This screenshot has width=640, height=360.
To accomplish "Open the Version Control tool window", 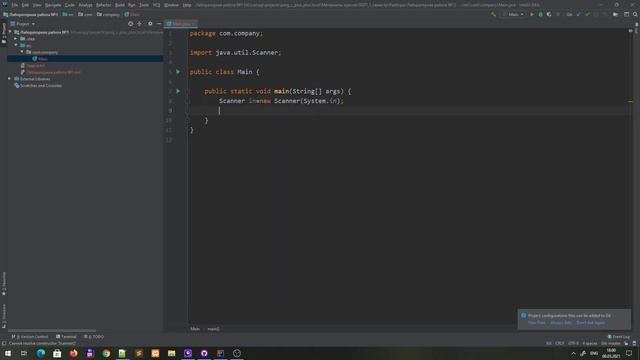I will click(30, 337).
